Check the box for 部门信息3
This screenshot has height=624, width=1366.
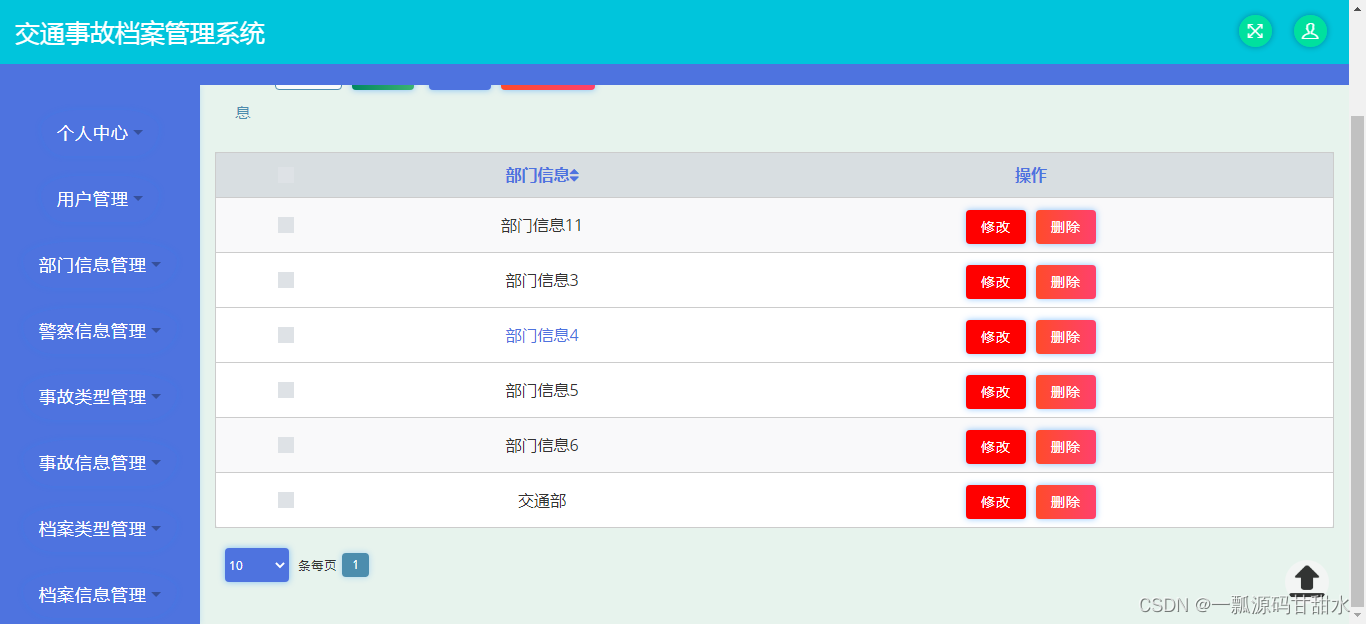click(286, 280)
